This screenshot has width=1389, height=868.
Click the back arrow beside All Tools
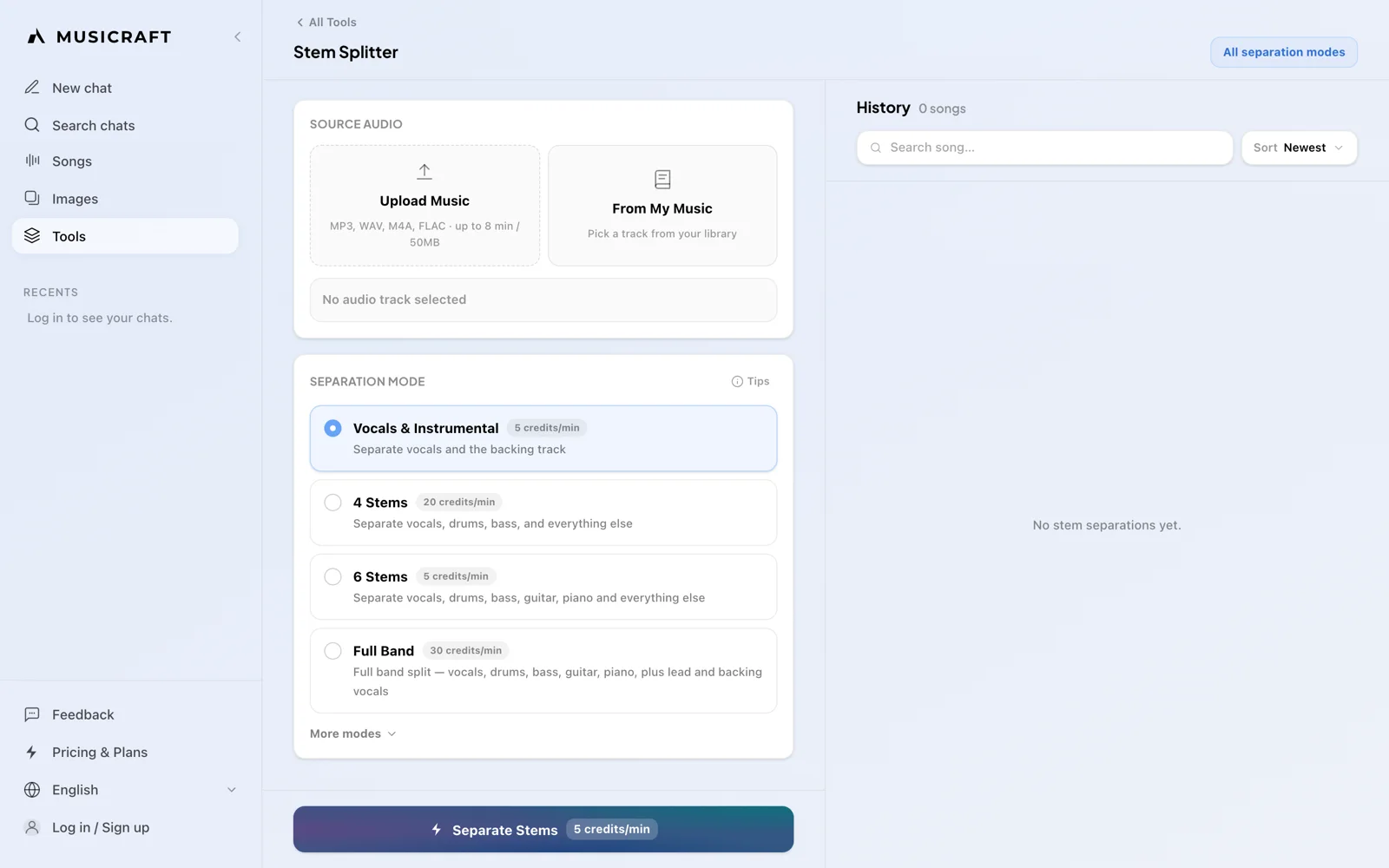[x=300, y=23]
